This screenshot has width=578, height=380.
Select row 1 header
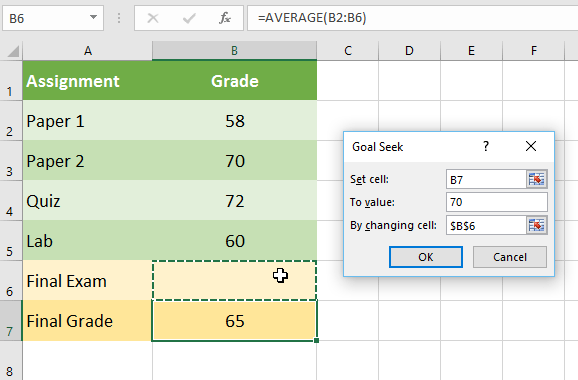11,80
